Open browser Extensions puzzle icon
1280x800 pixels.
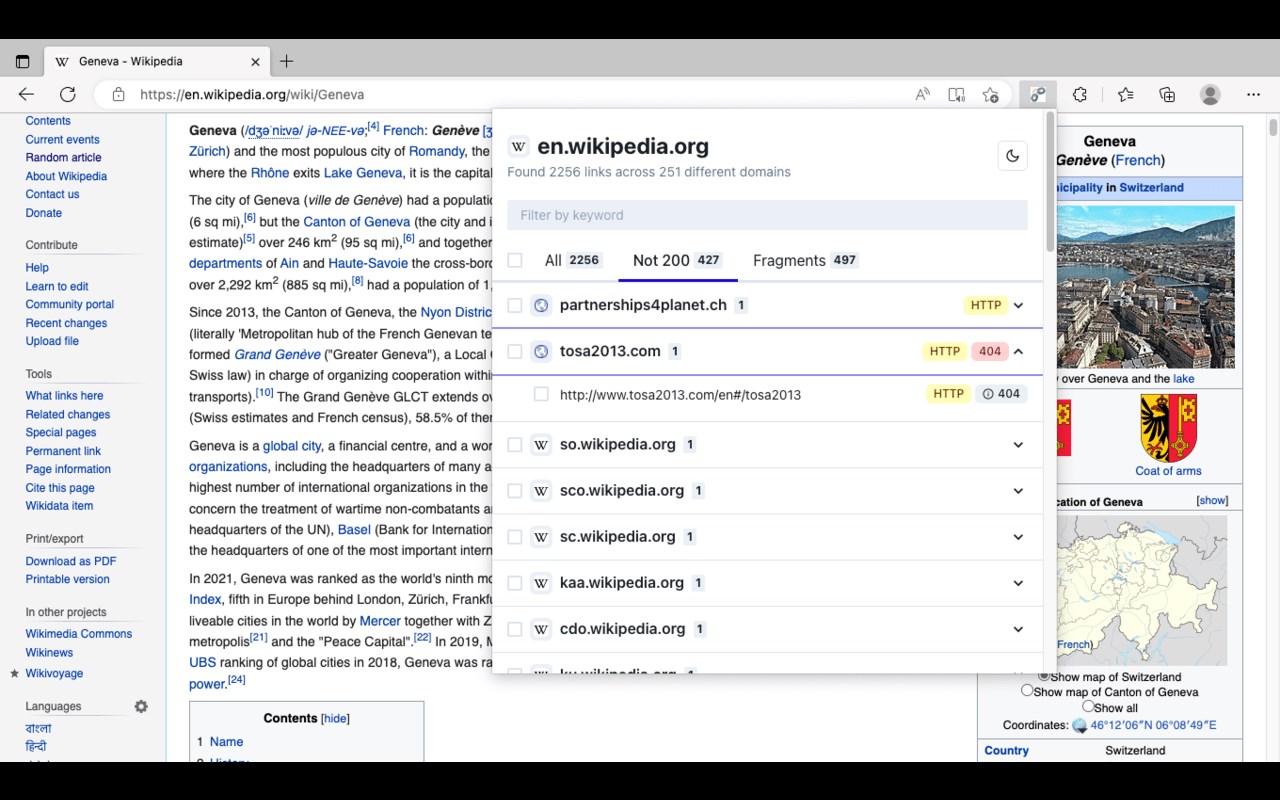(1080, 95)
